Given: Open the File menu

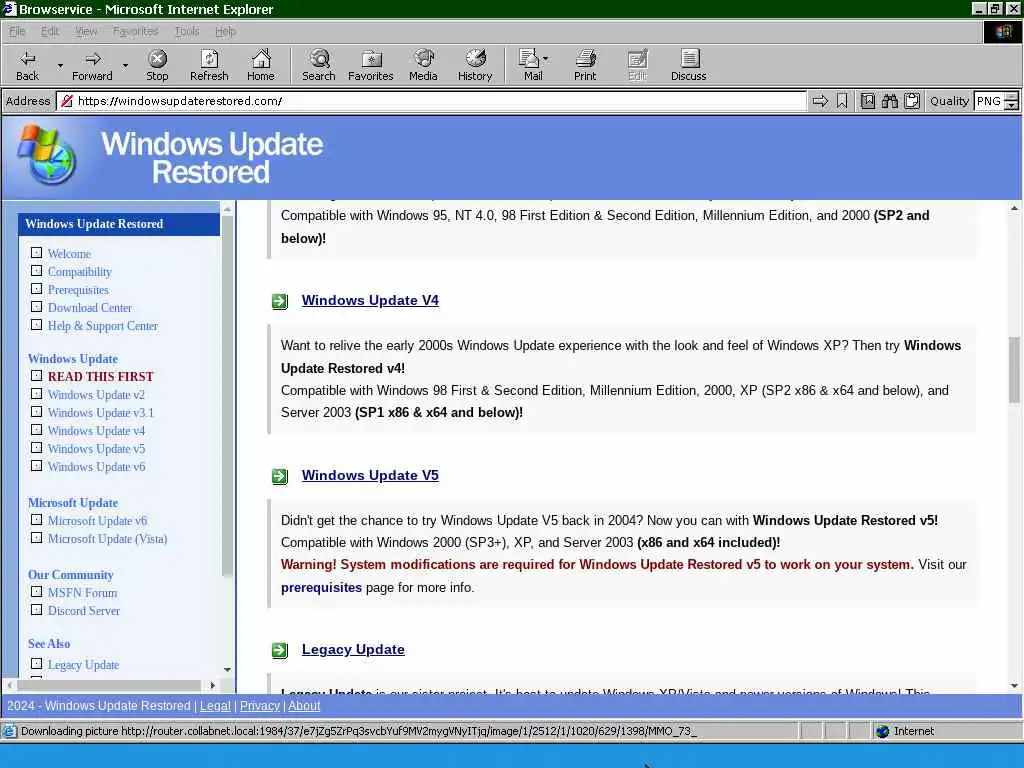Looking at the screenshot, I should click(x=17, y=31).
